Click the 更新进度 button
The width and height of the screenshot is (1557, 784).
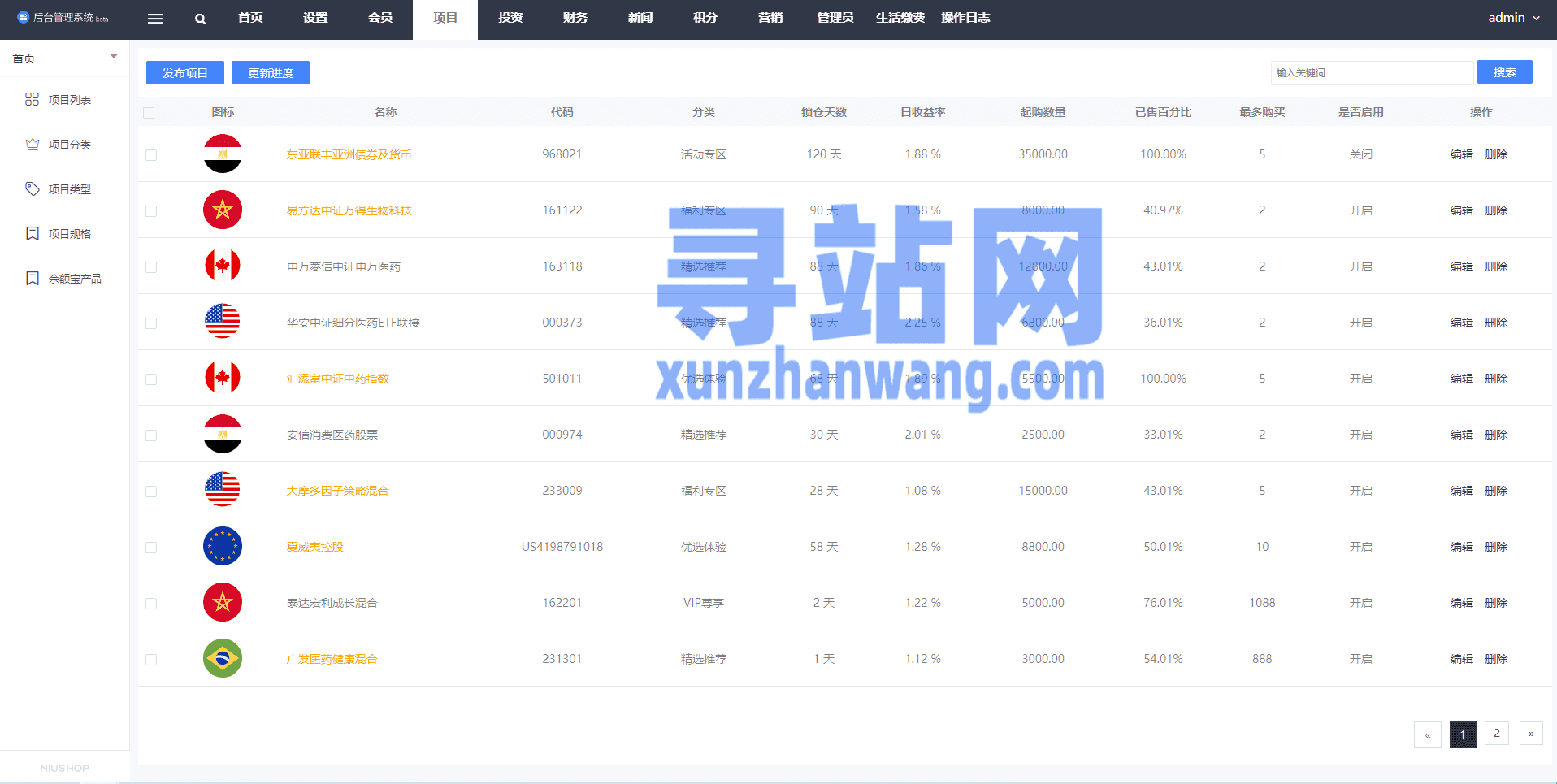271,72
